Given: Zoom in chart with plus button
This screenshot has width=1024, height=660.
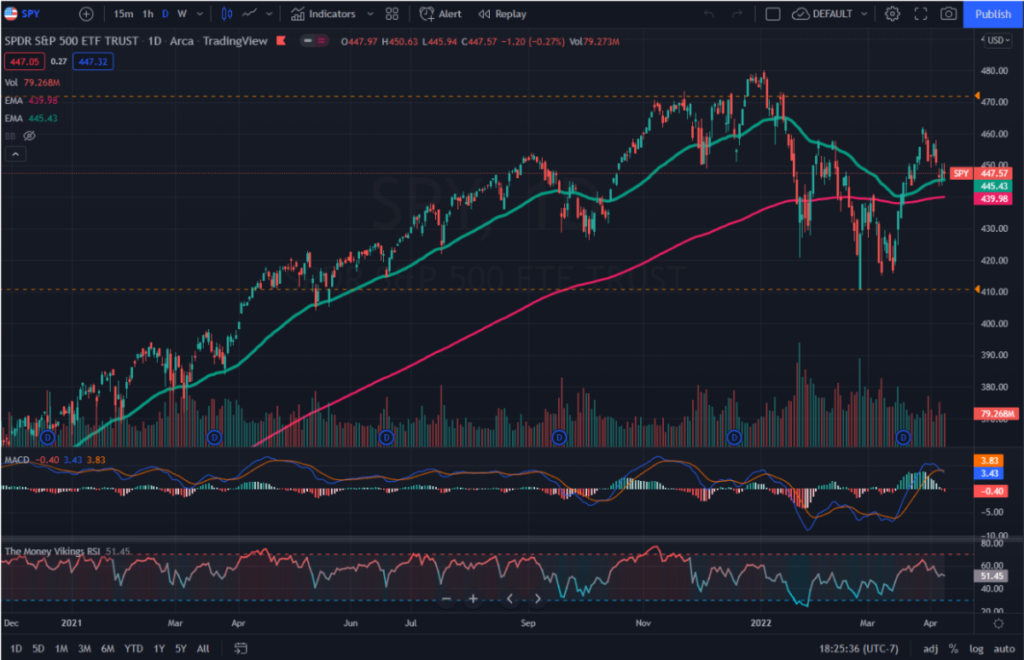Looking at the screenshot, I should pos(473,599).
